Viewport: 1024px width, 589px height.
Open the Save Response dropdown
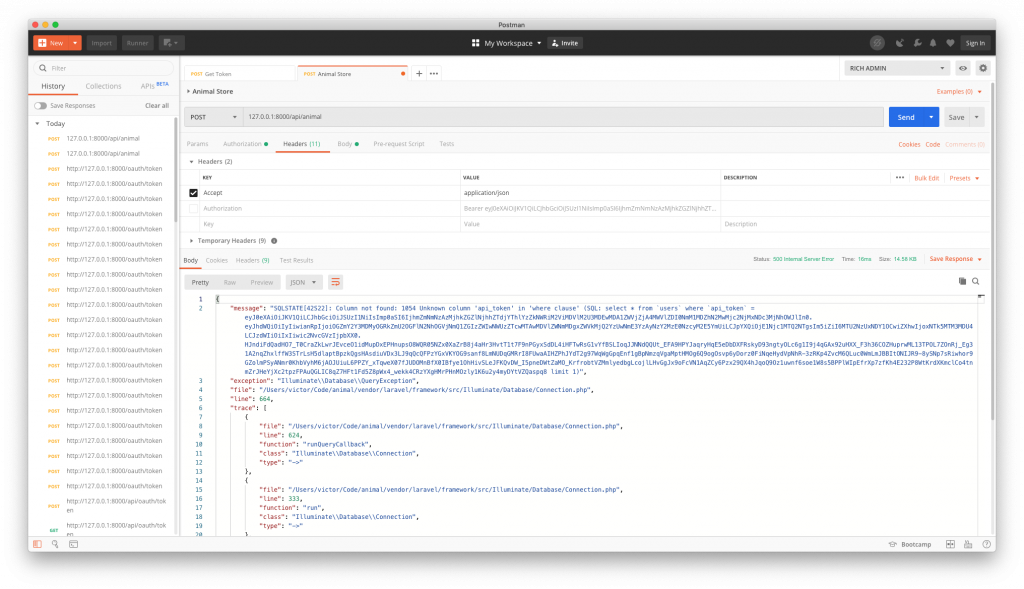click(955, 259)
